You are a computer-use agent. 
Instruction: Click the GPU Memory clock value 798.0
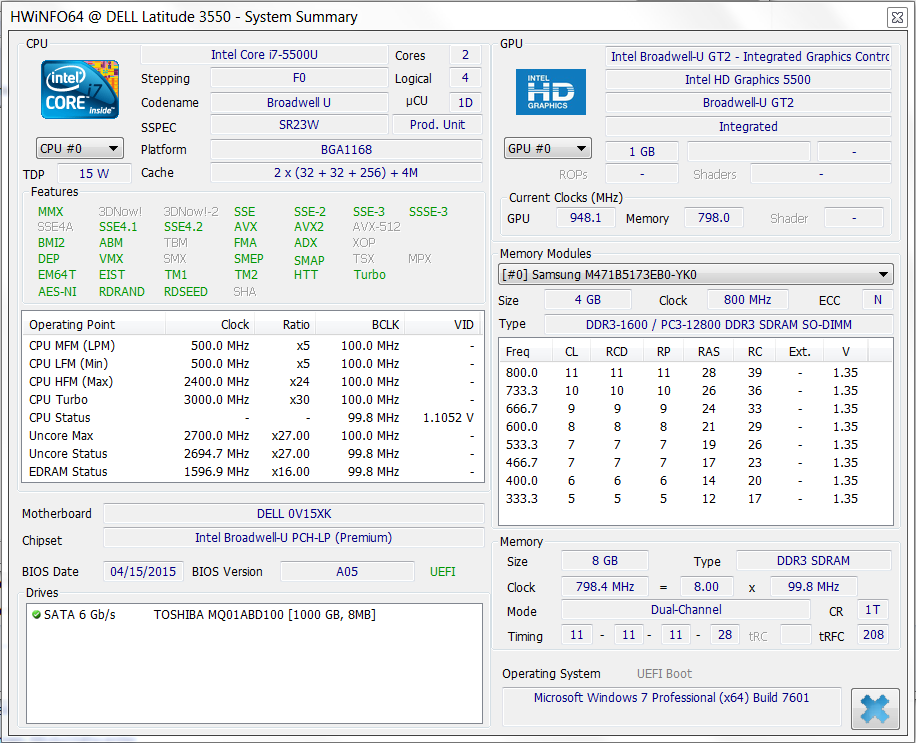coord(714,218)
